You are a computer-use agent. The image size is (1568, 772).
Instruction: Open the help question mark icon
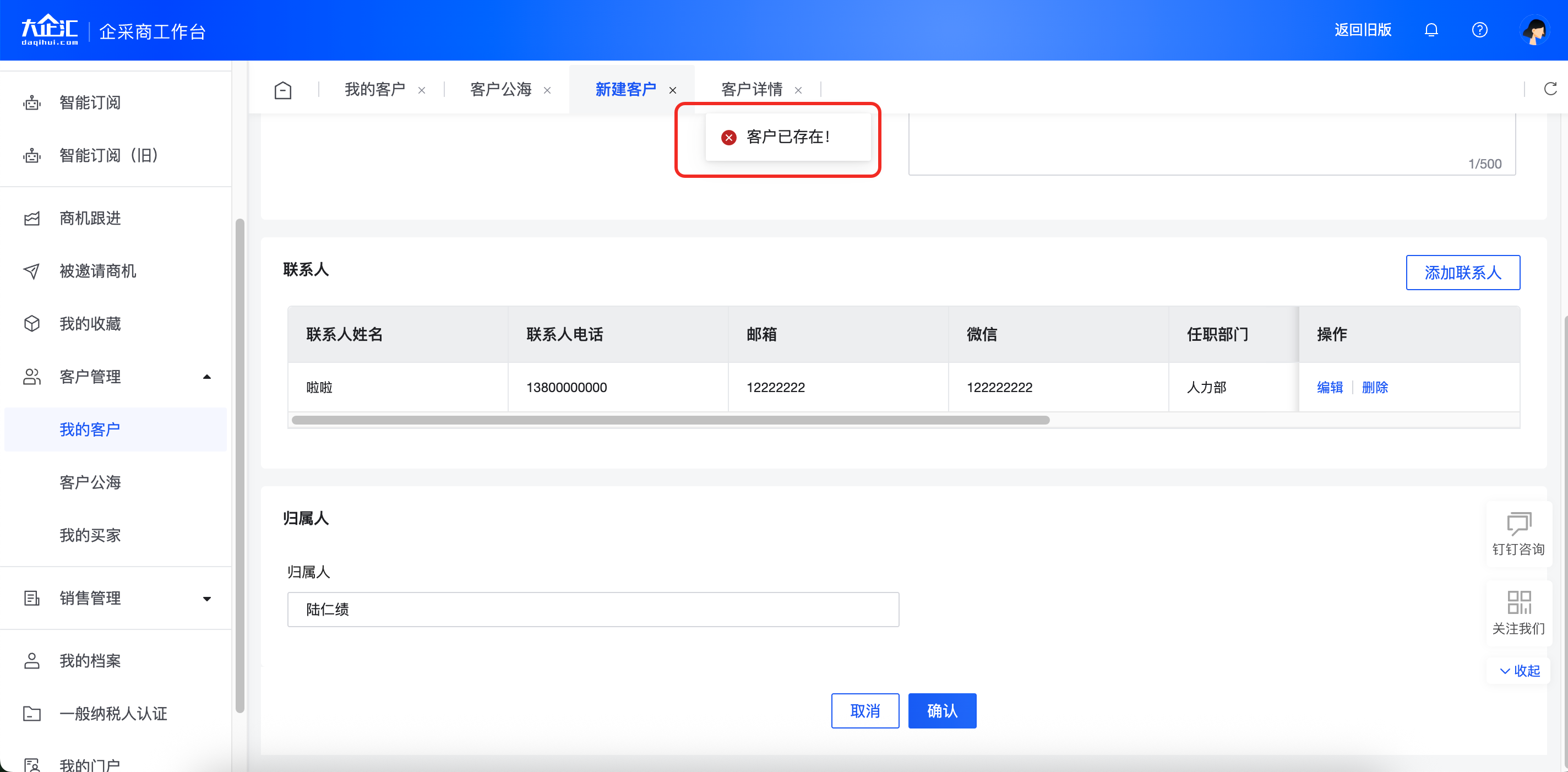tap(1480, 30)
